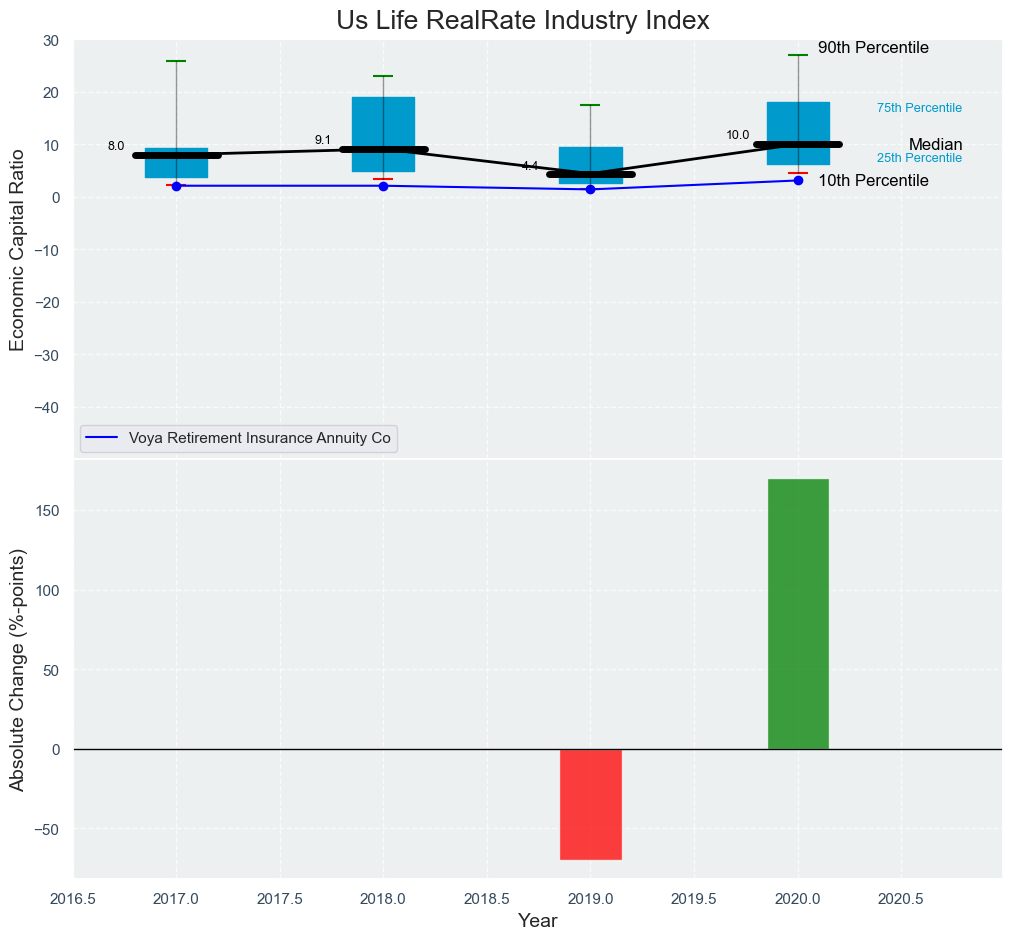1012x940 pixels.
Task: Click the green whisker cap above the 2018 box
Action: [383, 76]
